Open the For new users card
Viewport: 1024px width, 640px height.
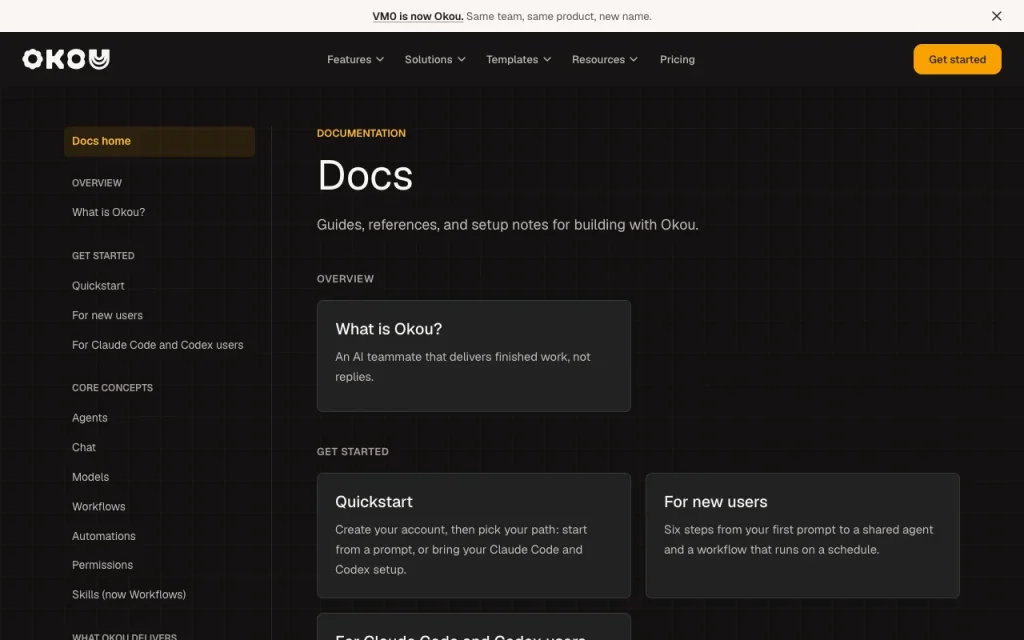(x=802, y=536)
